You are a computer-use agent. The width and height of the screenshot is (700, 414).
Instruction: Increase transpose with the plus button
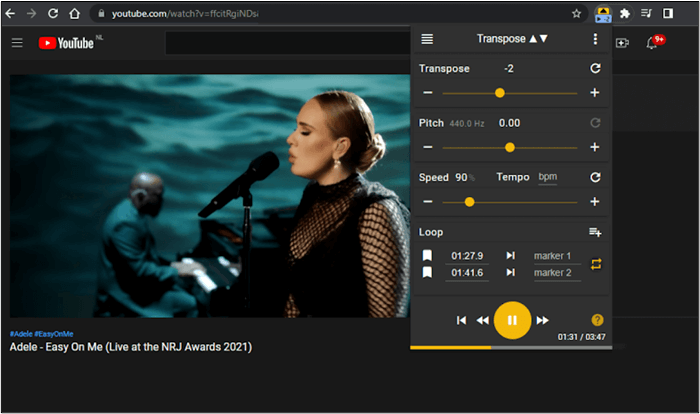click(x=595, y=93)
